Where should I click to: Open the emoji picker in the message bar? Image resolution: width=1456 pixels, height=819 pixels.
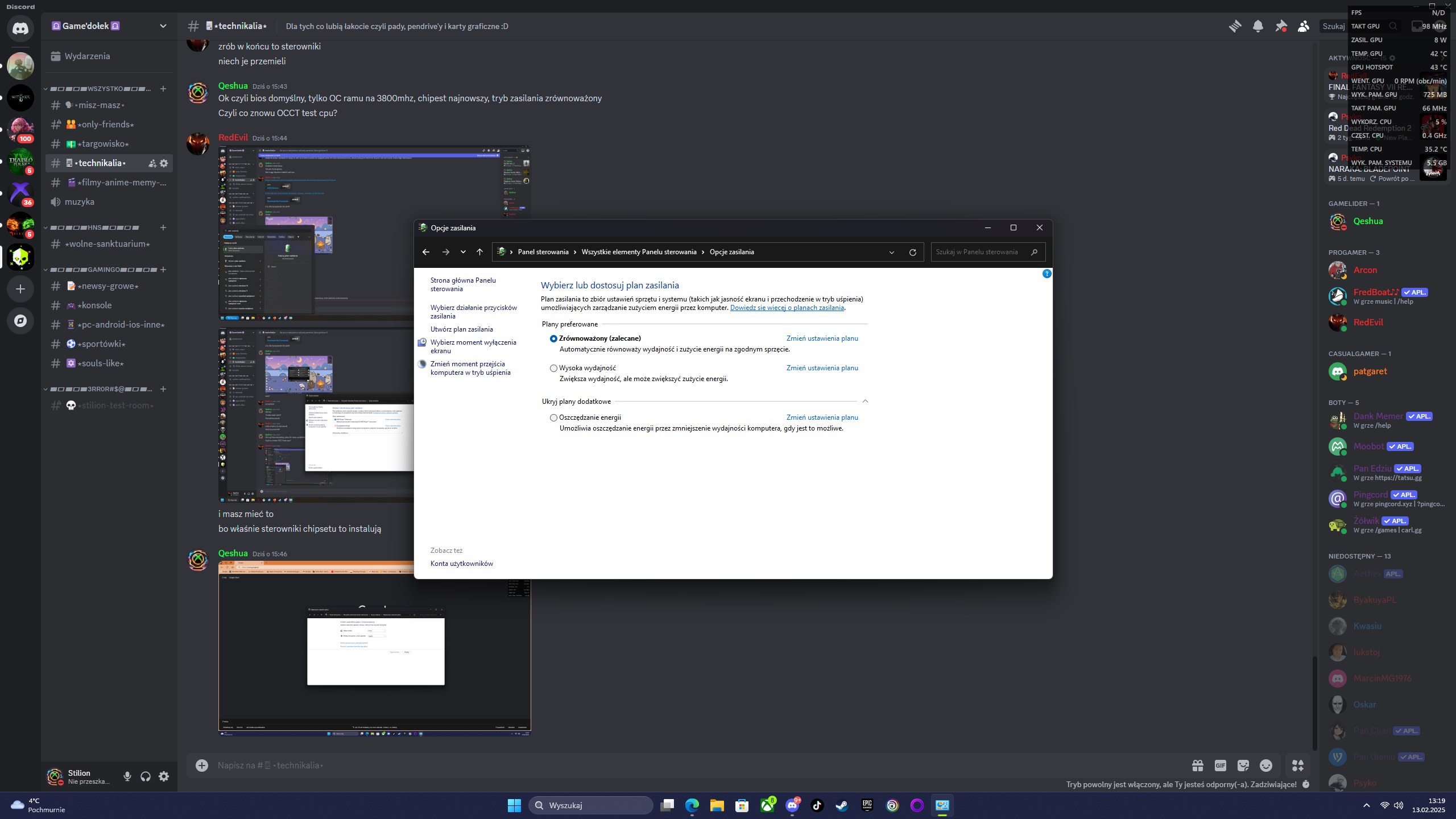point(1265,766)
